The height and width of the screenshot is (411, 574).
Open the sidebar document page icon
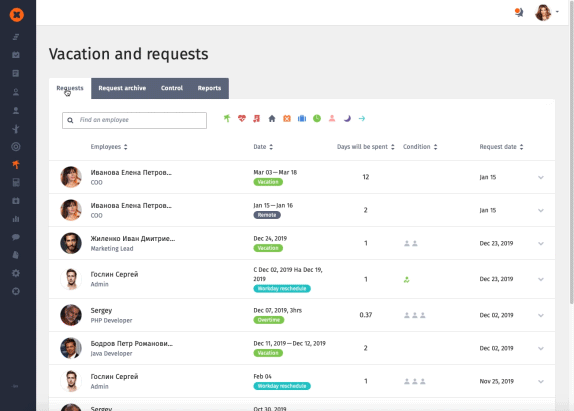point(16,73)
